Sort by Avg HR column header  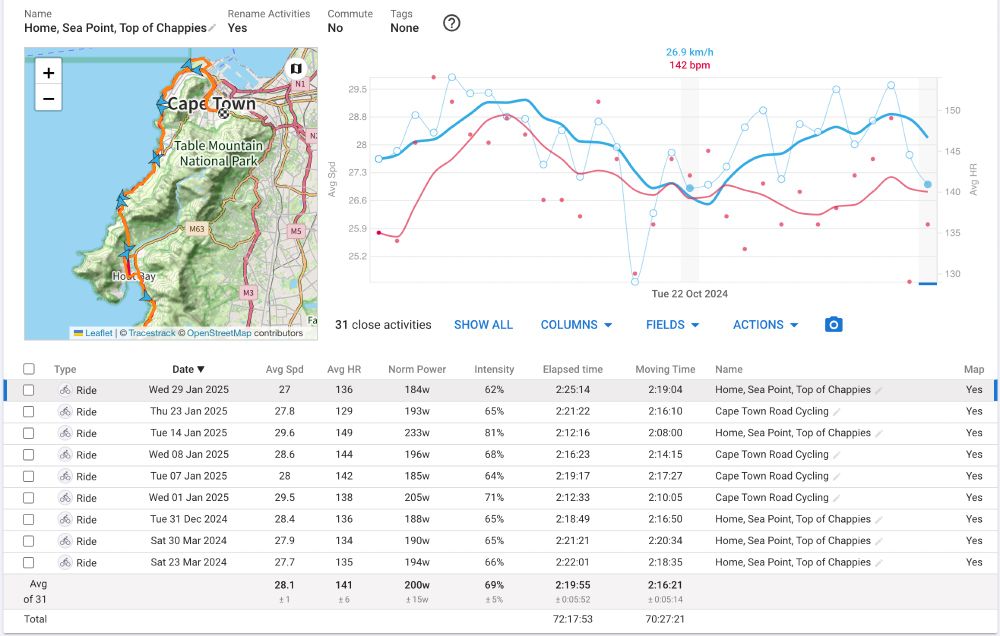click(x=344, y=369)
